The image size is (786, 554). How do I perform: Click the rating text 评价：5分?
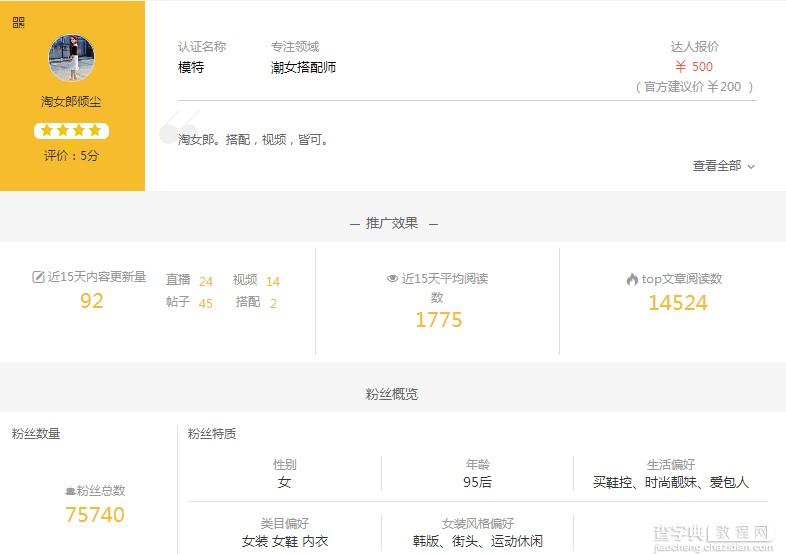(71, 155)
